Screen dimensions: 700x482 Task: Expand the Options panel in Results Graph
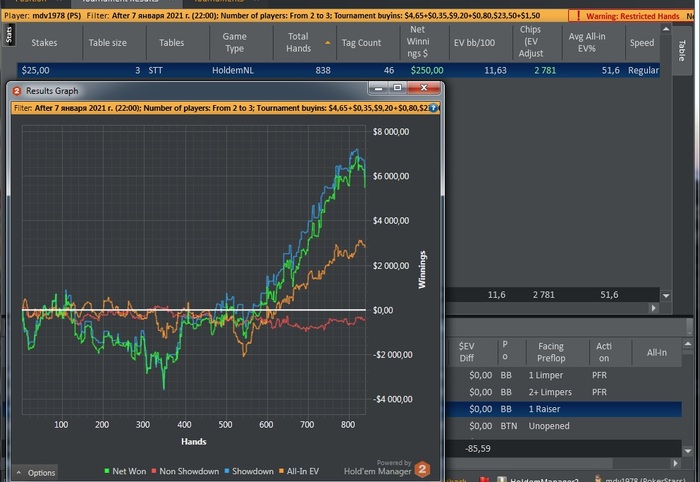click(x=36, y=473)
